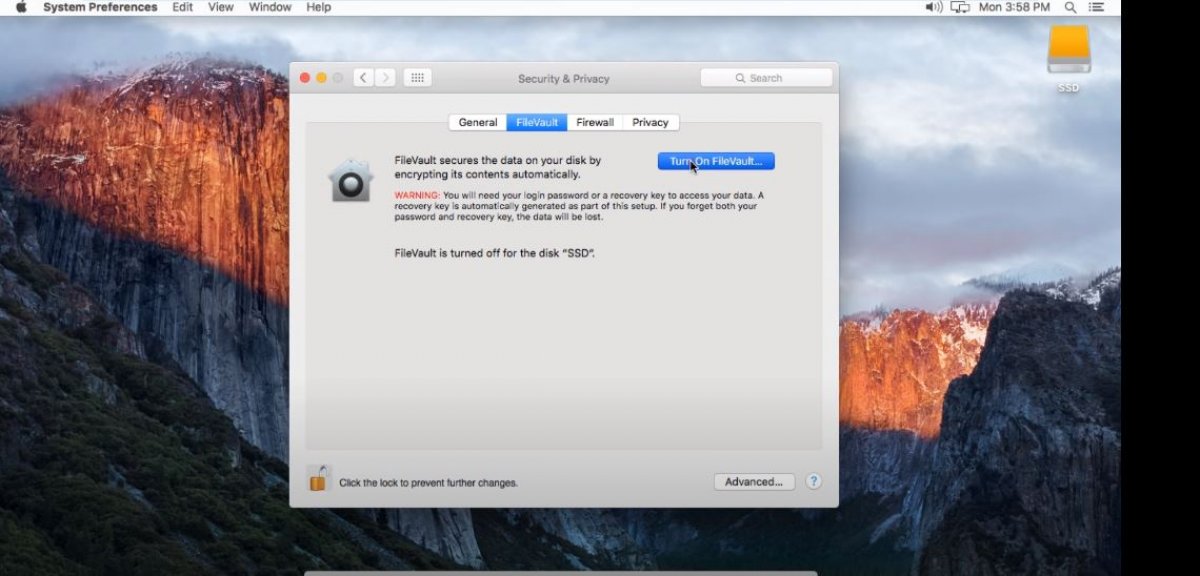
Task: Open Notification Center from the menu bar
Action: (x=1096, y=7)
